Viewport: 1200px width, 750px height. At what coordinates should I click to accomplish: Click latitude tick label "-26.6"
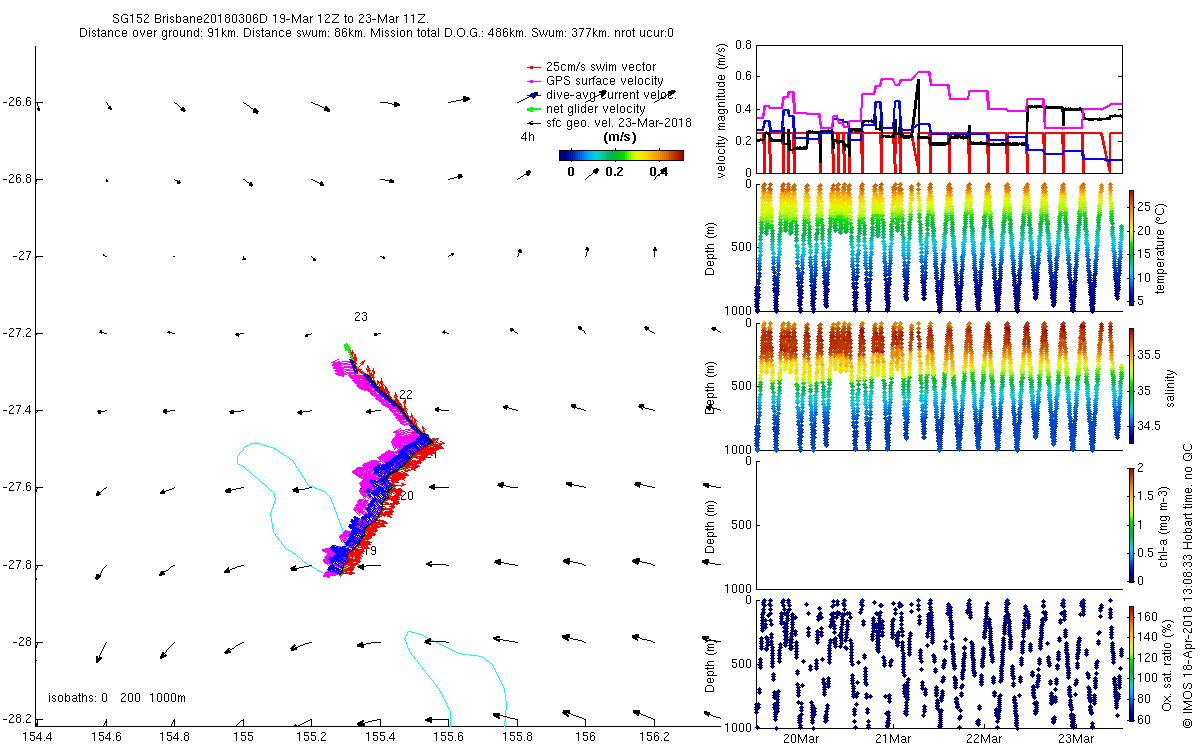click(x=16, y=102)
